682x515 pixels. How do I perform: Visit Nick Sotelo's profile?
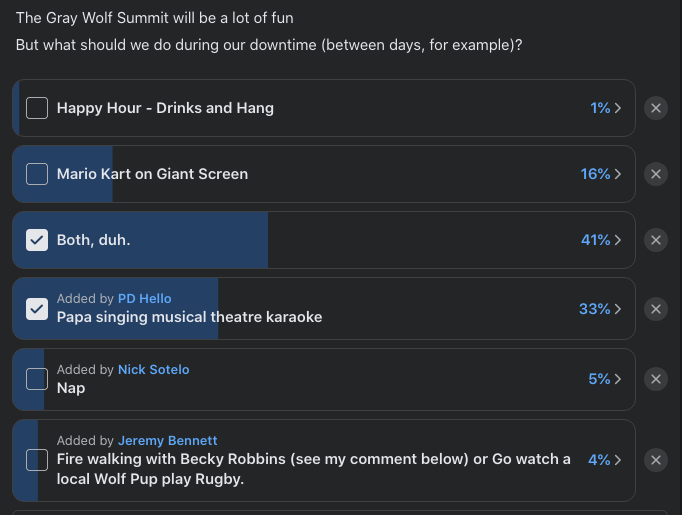pyautogui.click(x=154, y=369)
